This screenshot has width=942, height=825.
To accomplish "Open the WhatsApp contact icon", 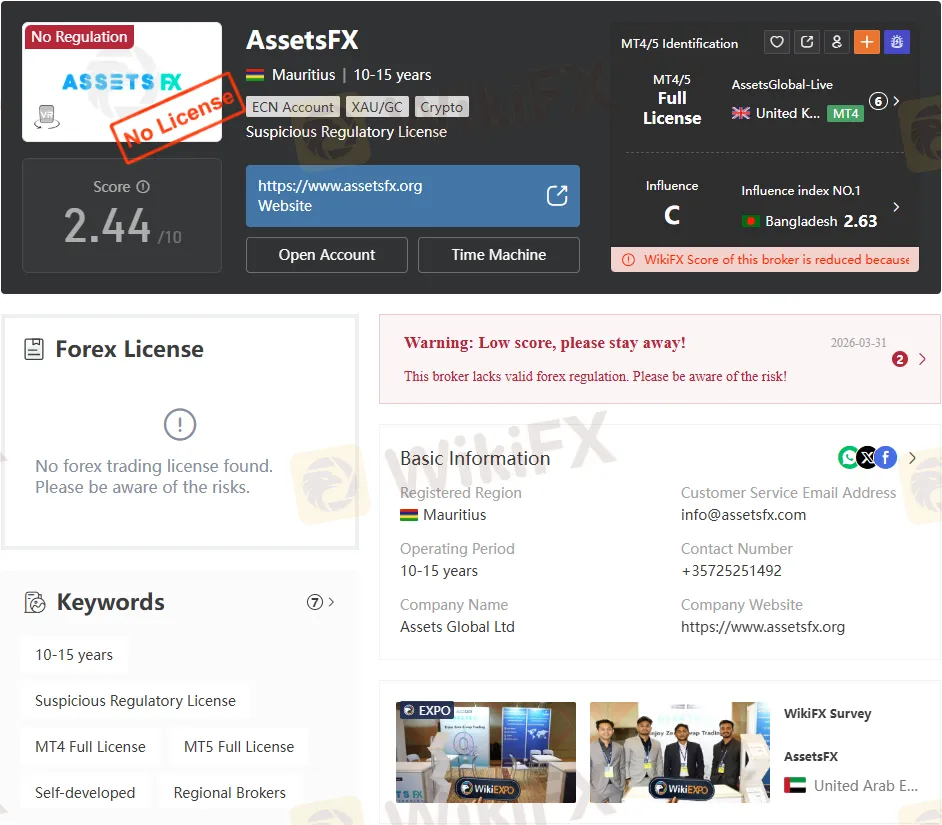I will tap(848, 458).
